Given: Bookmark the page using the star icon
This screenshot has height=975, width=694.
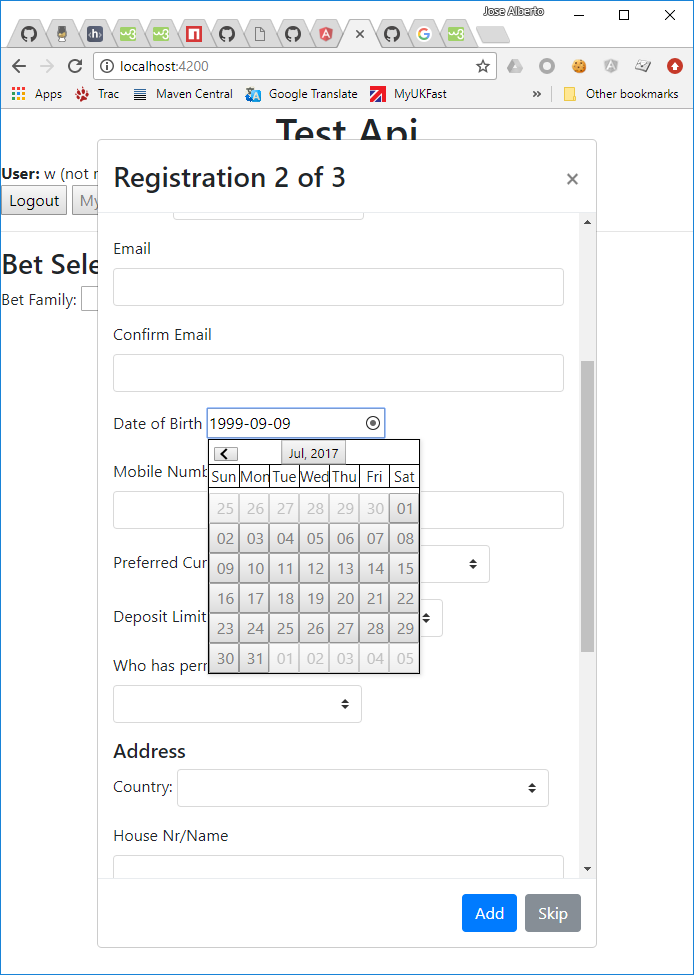Looking at the screenshot, I should point(482,66).
